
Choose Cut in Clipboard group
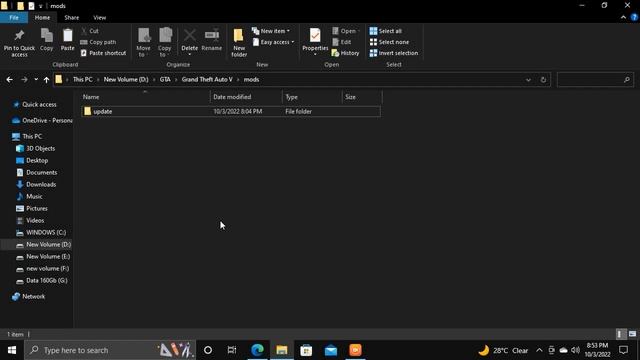[90, 31]
